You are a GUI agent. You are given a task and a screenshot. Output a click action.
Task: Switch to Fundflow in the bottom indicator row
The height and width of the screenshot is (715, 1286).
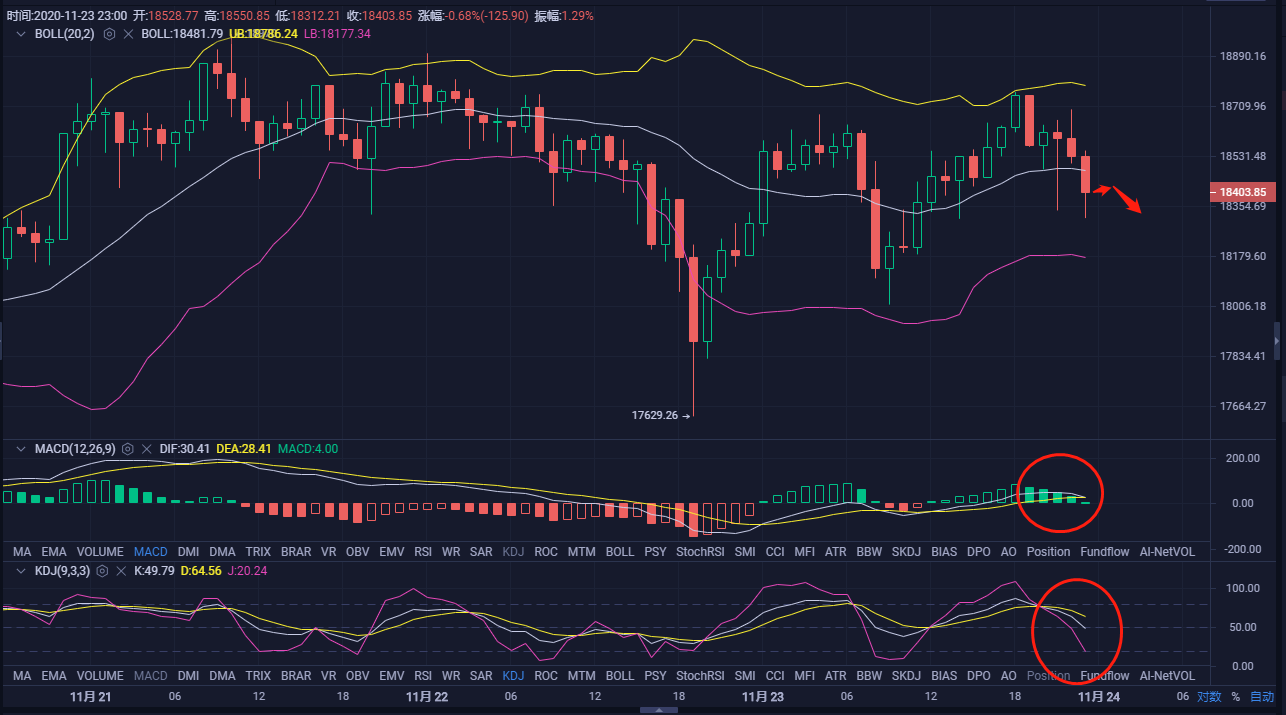(1105, 676)
